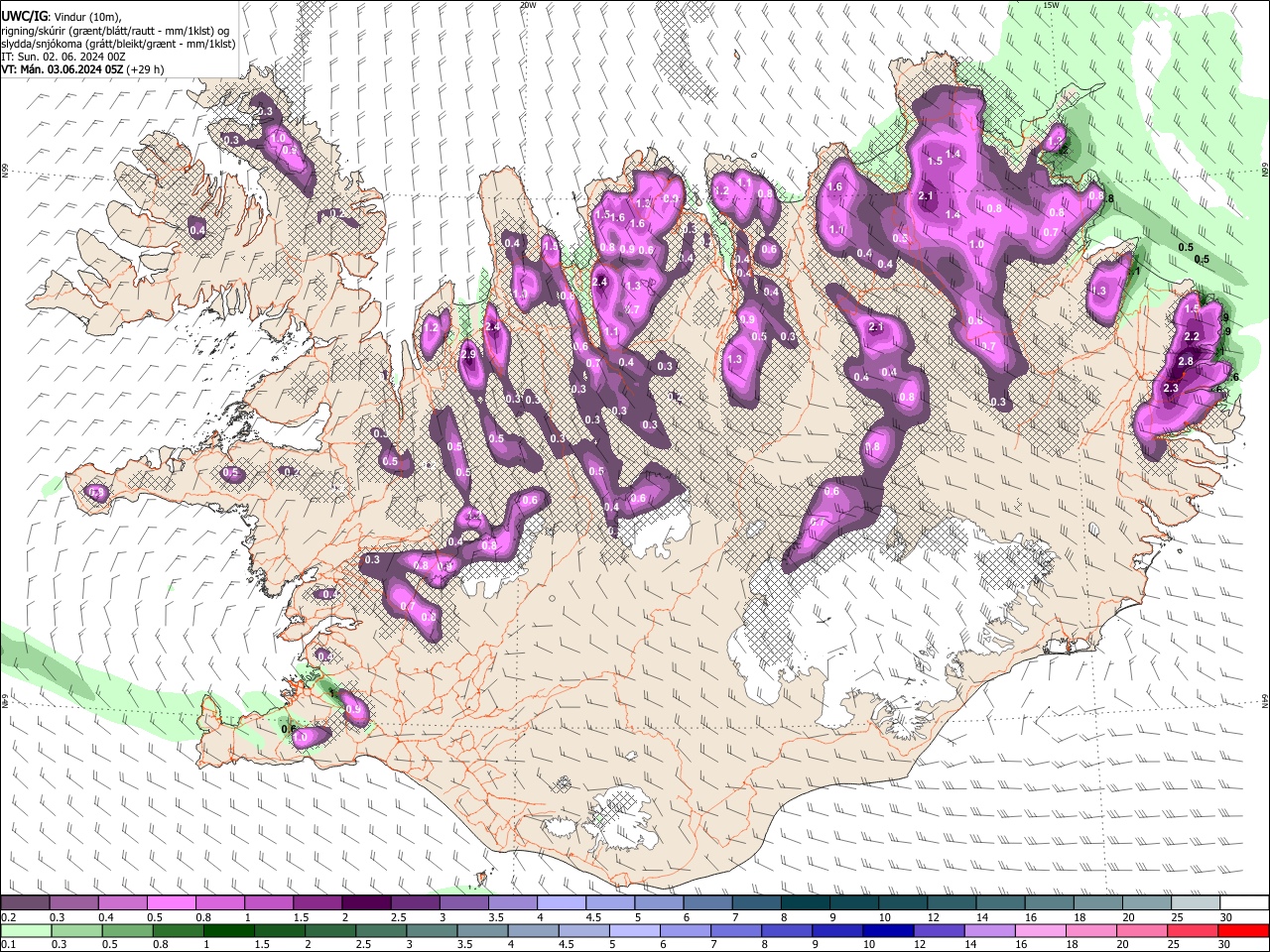Select the '2.2' snowfall value in the east
1270x952 pixels.
pyautogui.click(x=1193, y=337)
